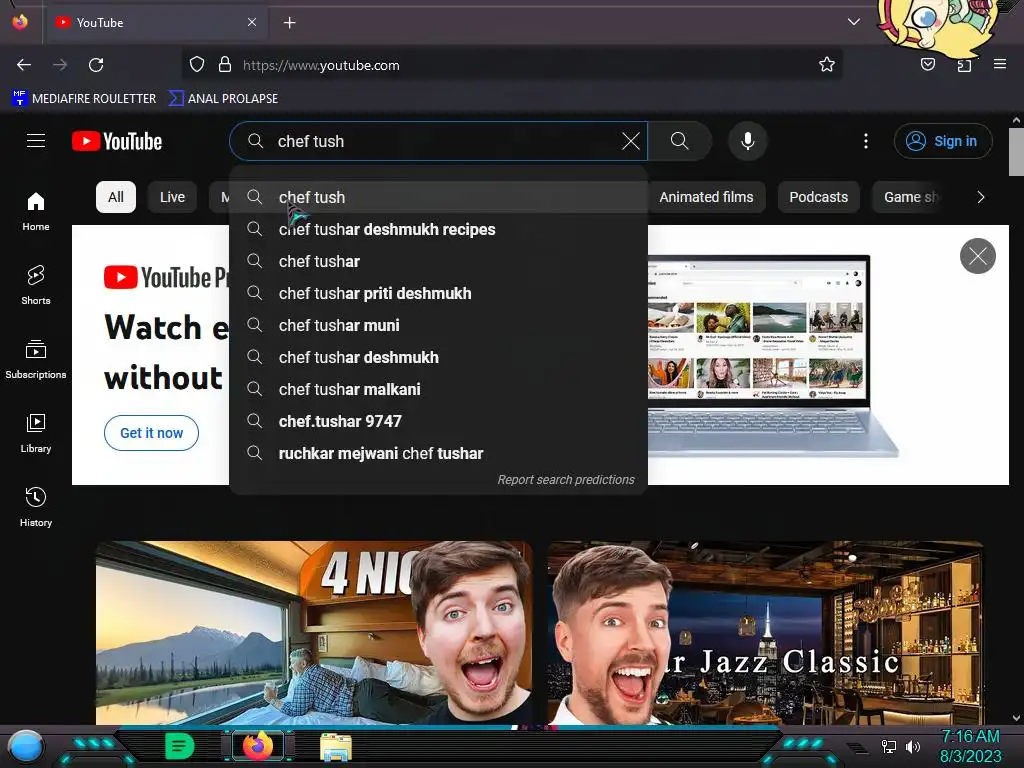Pick 'chef tushar muni' suggestion
Screen dimensions: 1024x768
438,325
